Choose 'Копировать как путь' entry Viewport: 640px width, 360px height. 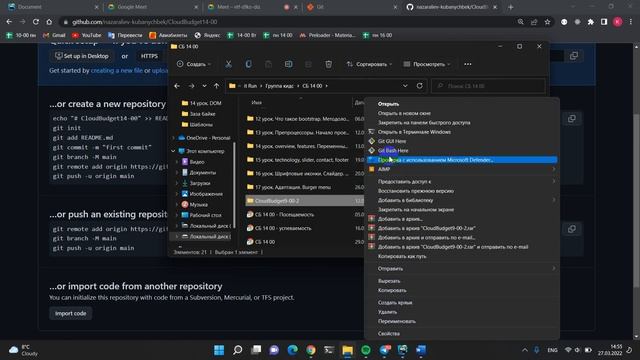pos(402,256)
